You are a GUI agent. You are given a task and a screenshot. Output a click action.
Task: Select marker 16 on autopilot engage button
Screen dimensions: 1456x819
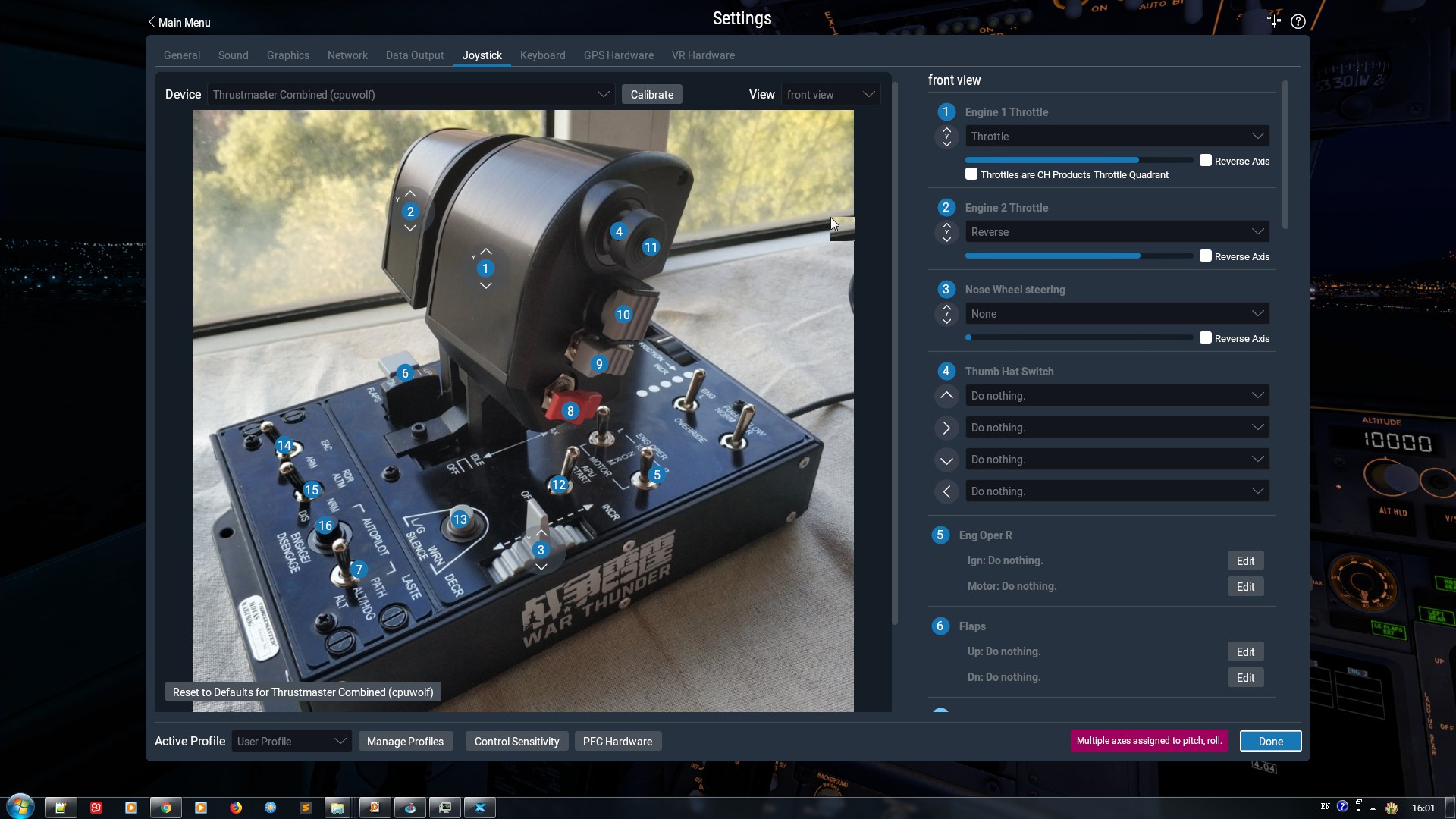pyautogui.click(x=325, y=526)
